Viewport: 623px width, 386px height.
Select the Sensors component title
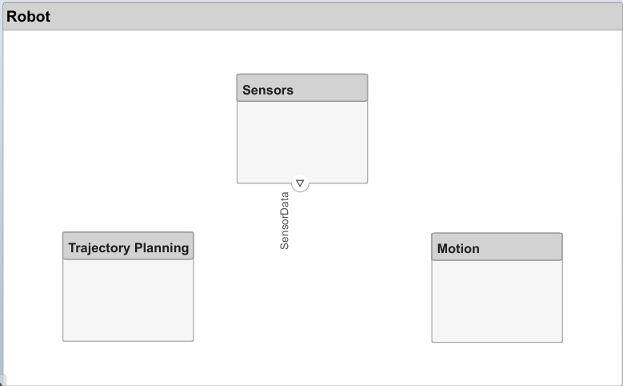pyautogui.click(x=268, y=90)
